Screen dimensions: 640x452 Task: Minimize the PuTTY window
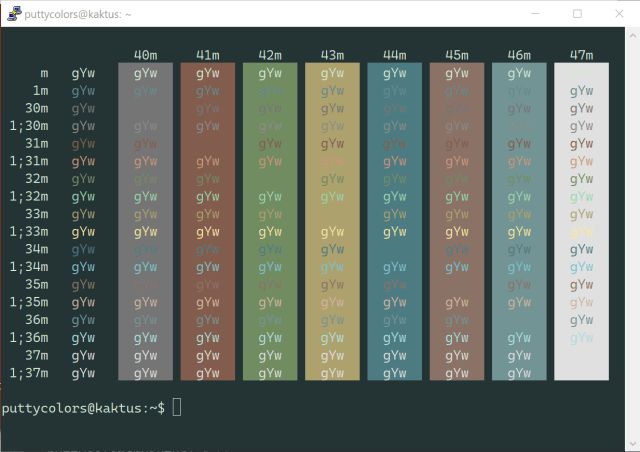pyautogui.click(x=530, y=14)
